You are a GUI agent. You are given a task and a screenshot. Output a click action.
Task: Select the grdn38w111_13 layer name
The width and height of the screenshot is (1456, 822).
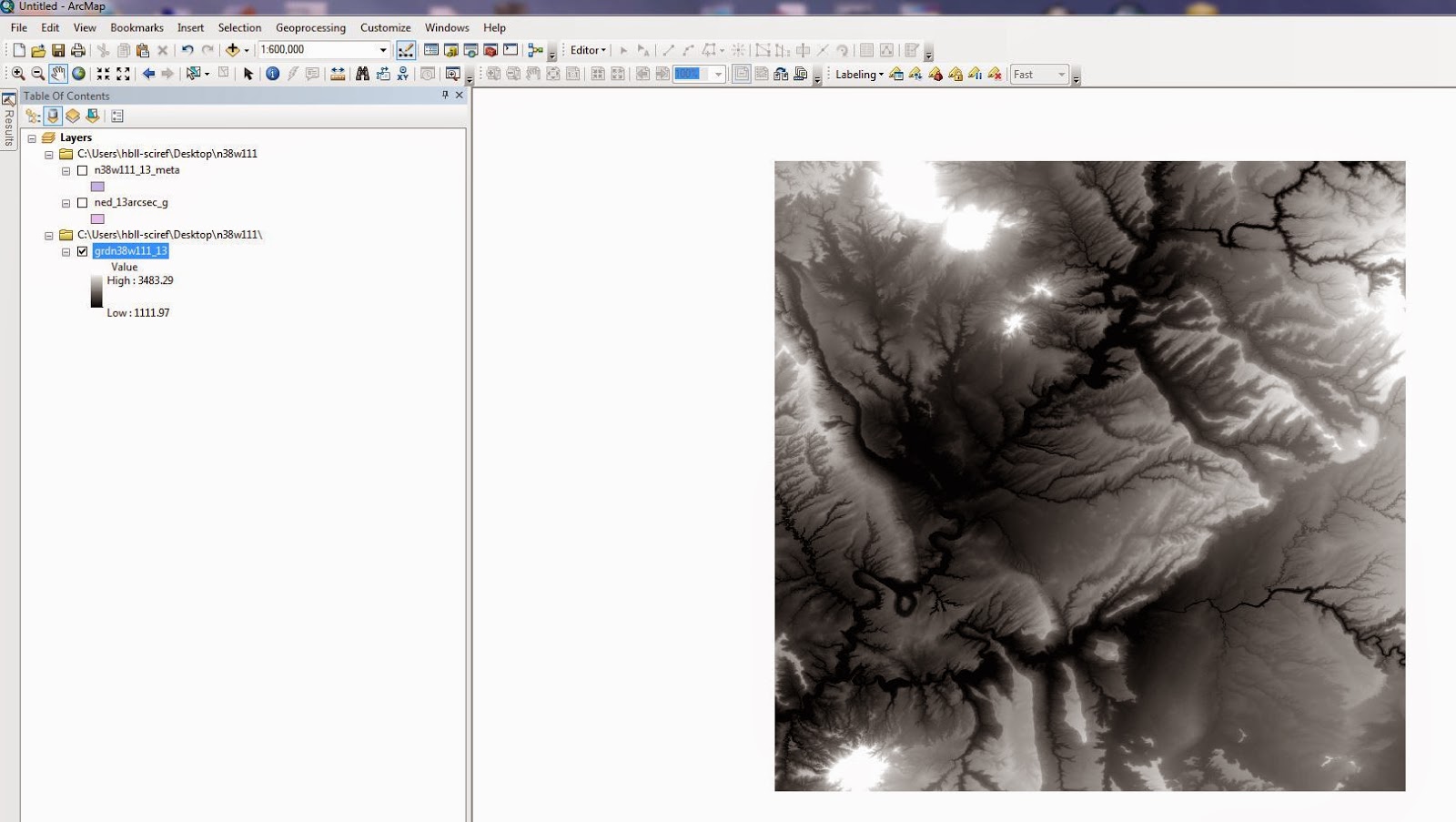coord(130,251)
